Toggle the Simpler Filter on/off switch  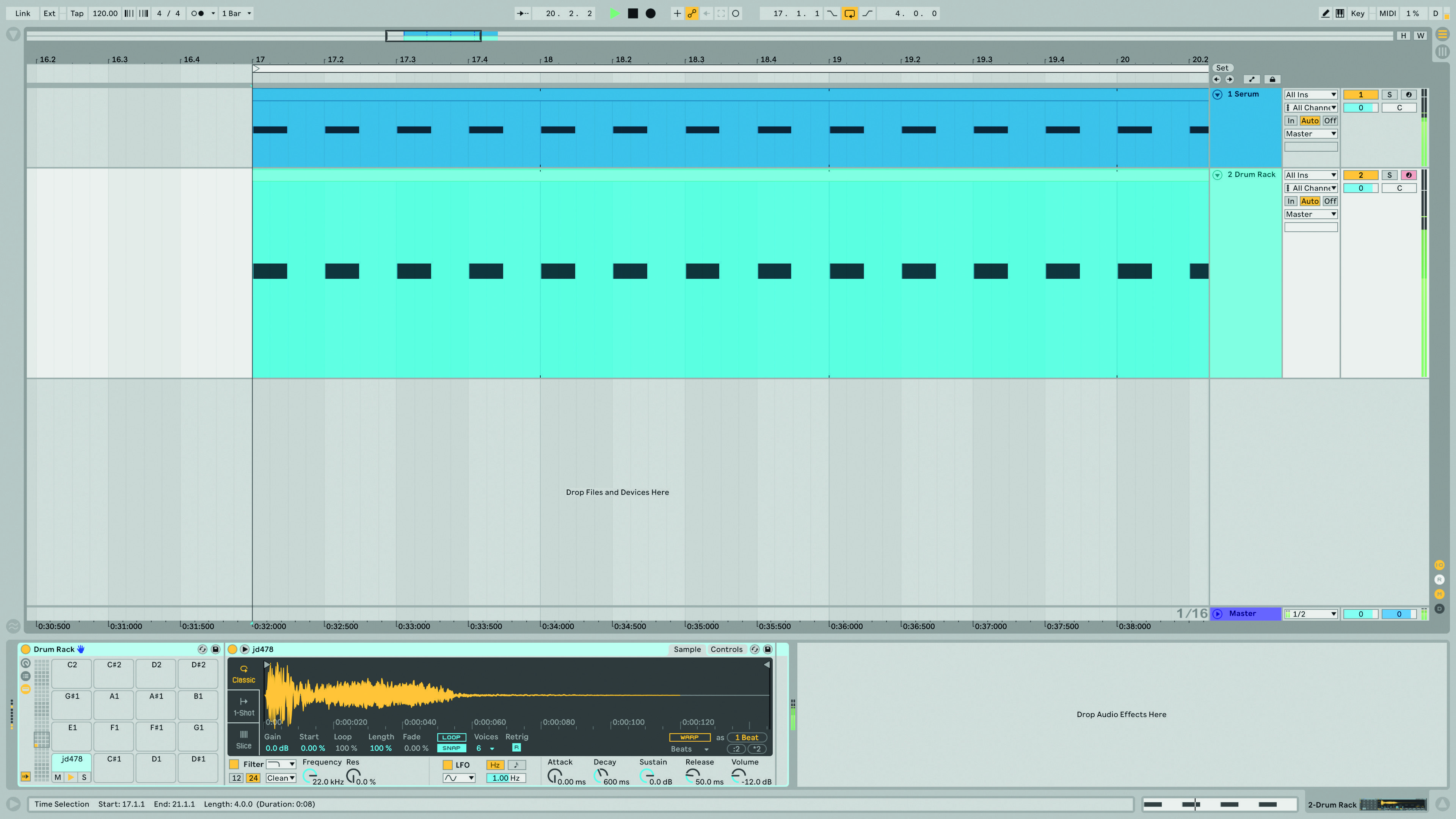pos(234,764)
